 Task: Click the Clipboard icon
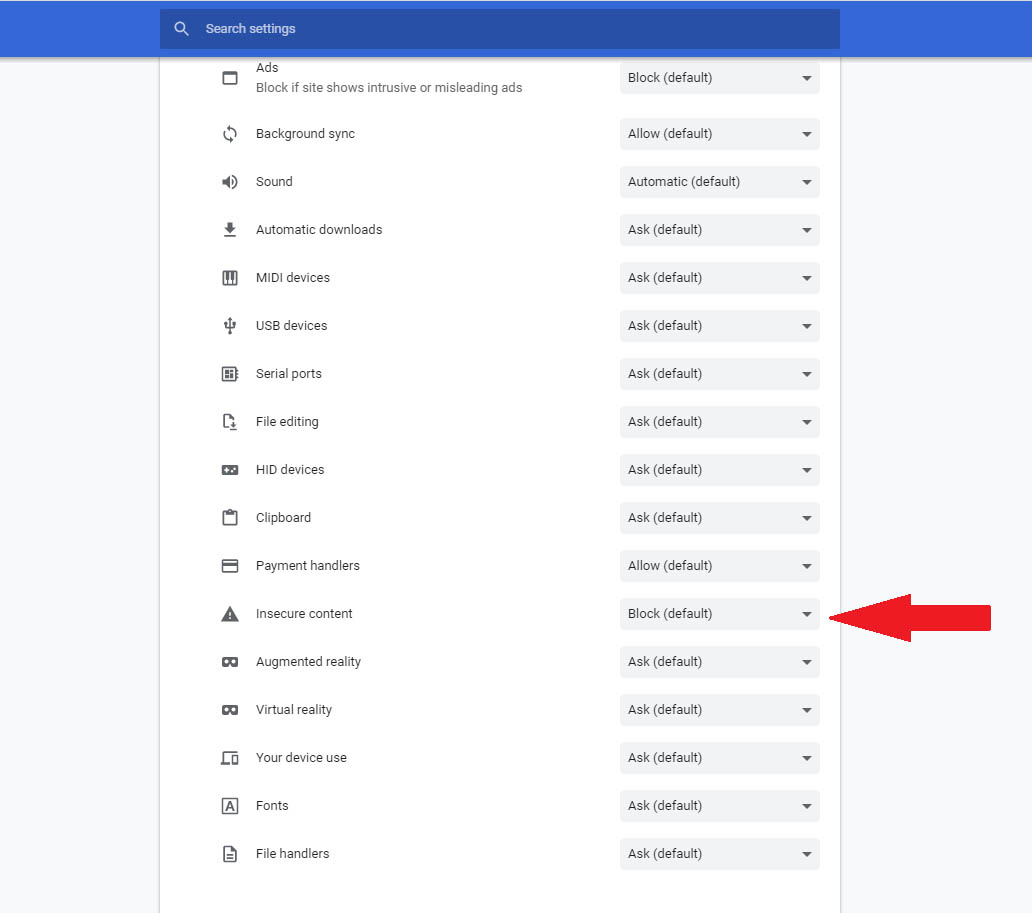230,517
